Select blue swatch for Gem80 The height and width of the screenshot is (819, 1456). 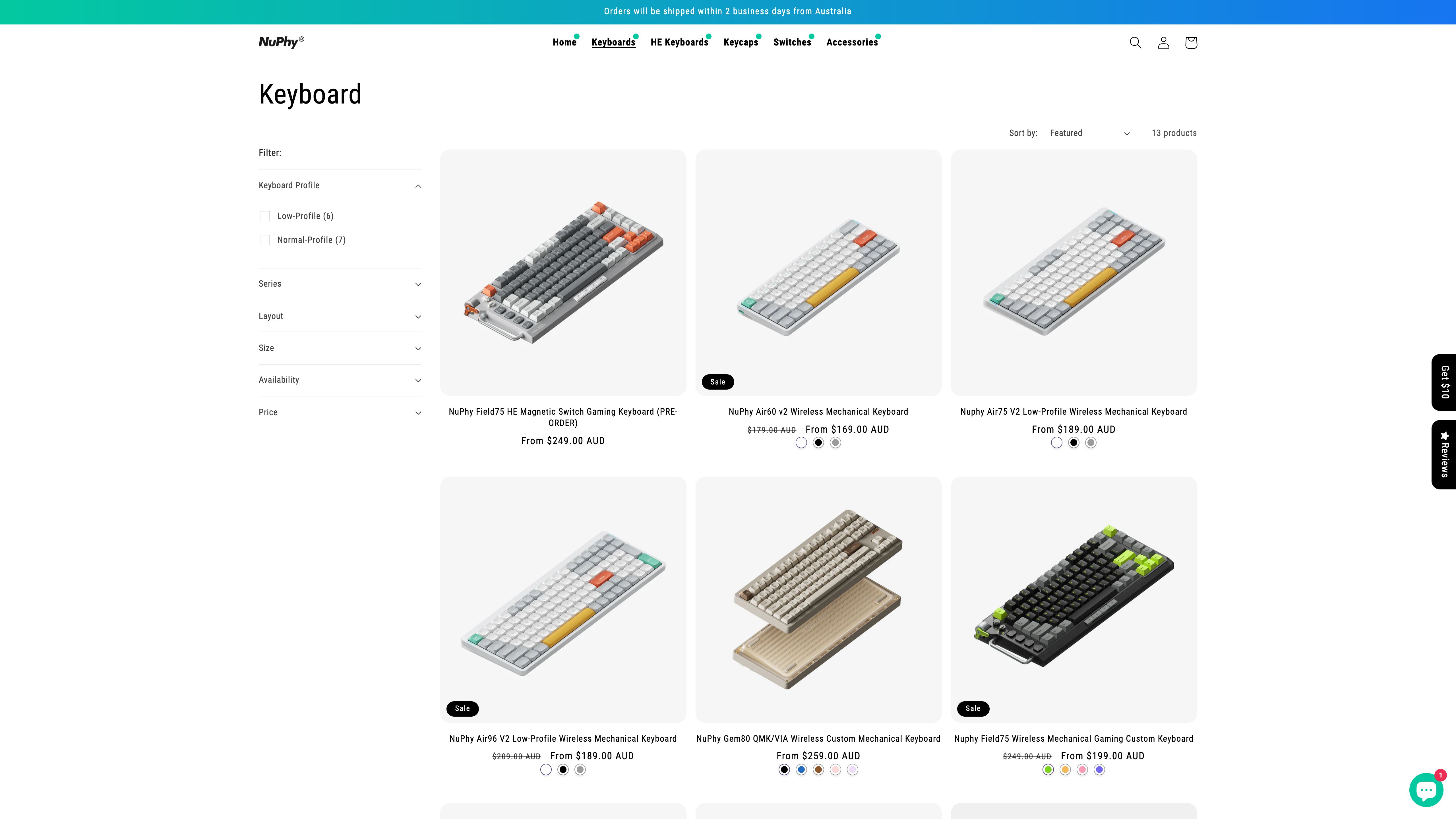[801, 769]
